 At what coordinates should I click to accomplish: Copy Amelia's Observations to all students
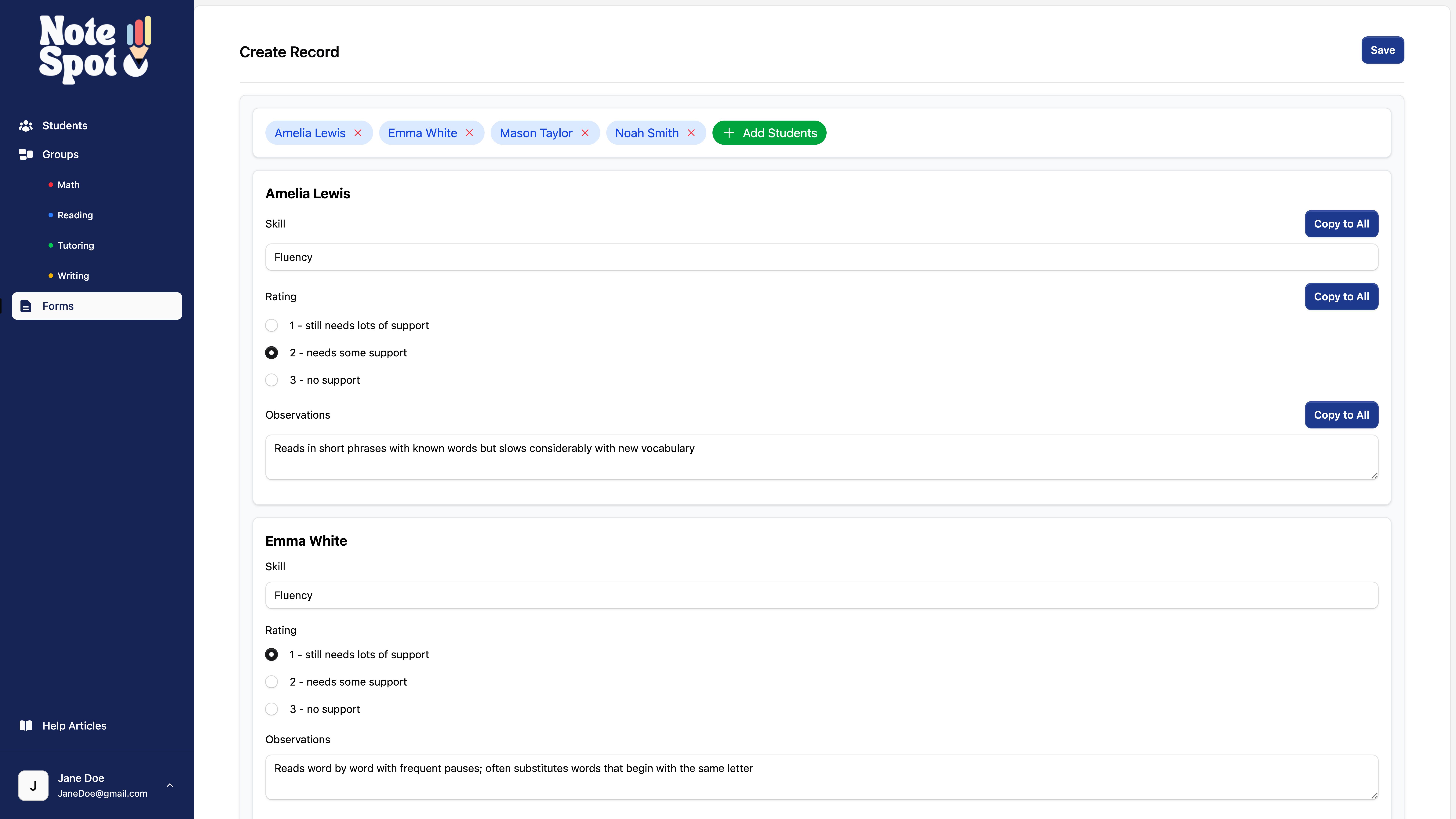pos(1341,415)
